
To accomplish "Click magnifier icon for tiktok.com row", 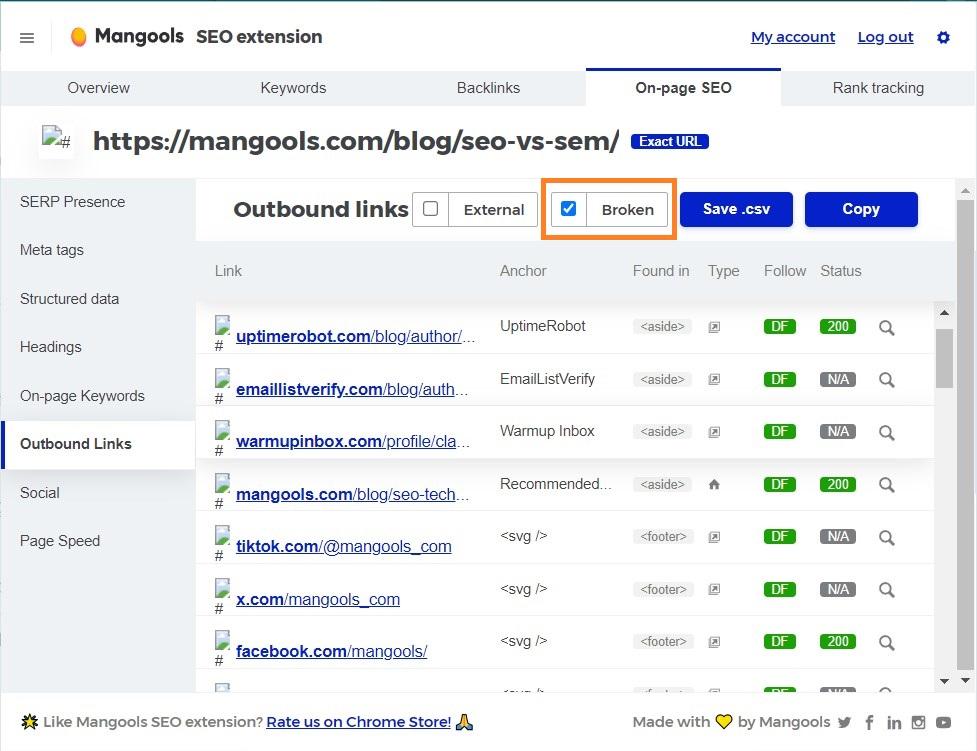I will [x=887, y=537].
